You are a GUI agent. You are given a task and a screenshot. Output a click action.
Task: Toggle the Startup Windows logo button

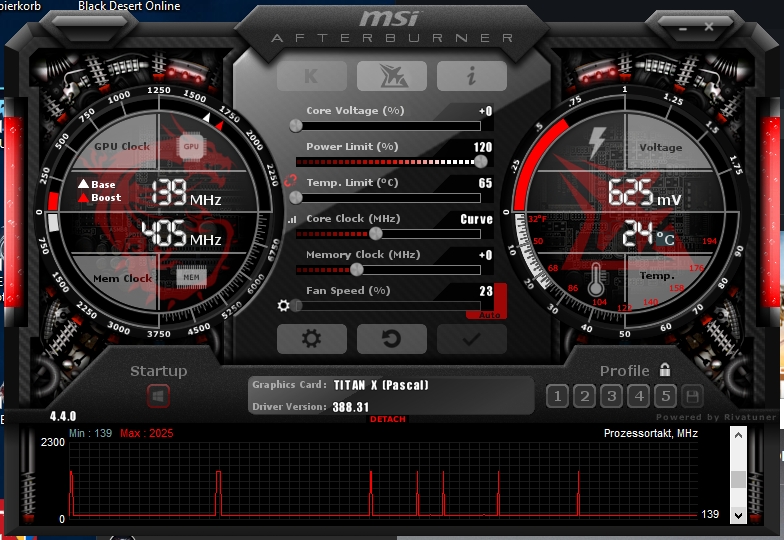pyautogui.click(x=158, y=397)
